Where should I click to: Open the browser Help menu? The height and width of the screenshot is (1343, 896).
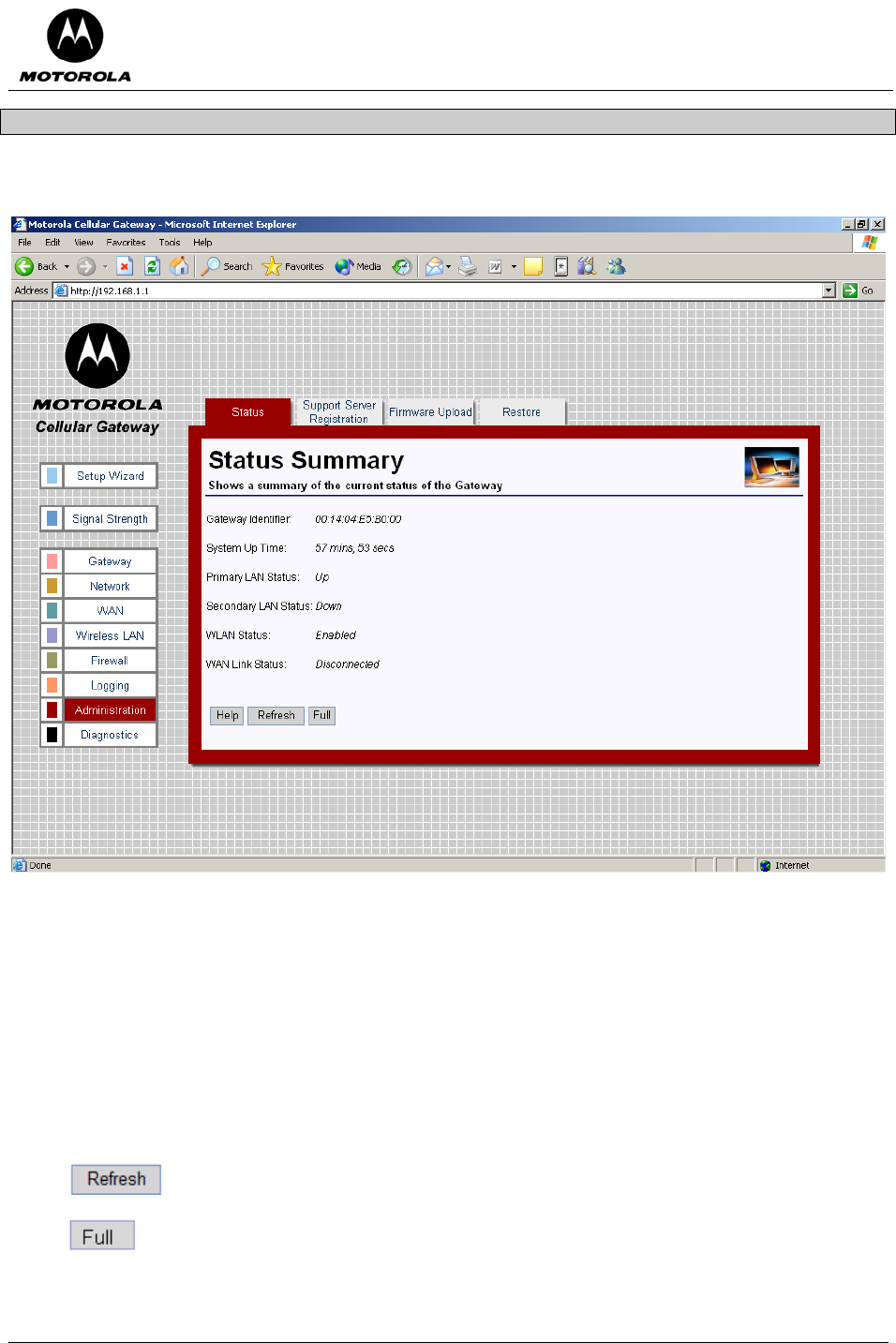pyautogui.click(x=202, y=242)
